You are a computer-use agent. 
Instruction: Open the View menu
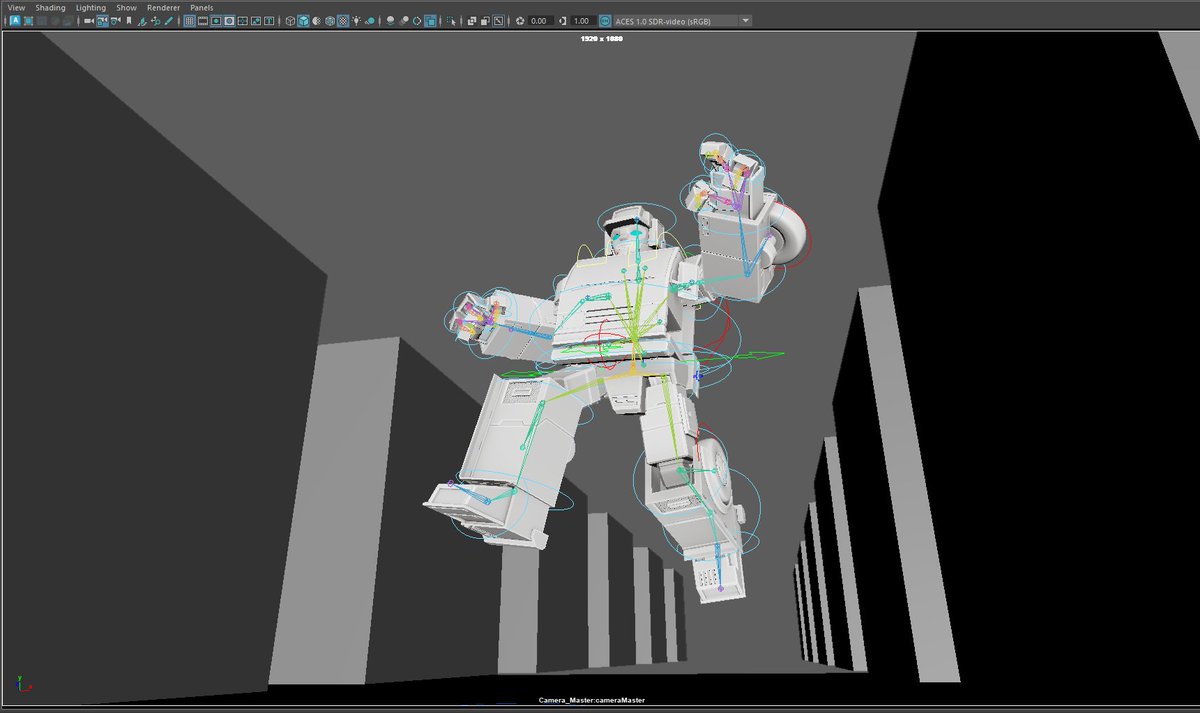tap(16, 7)
